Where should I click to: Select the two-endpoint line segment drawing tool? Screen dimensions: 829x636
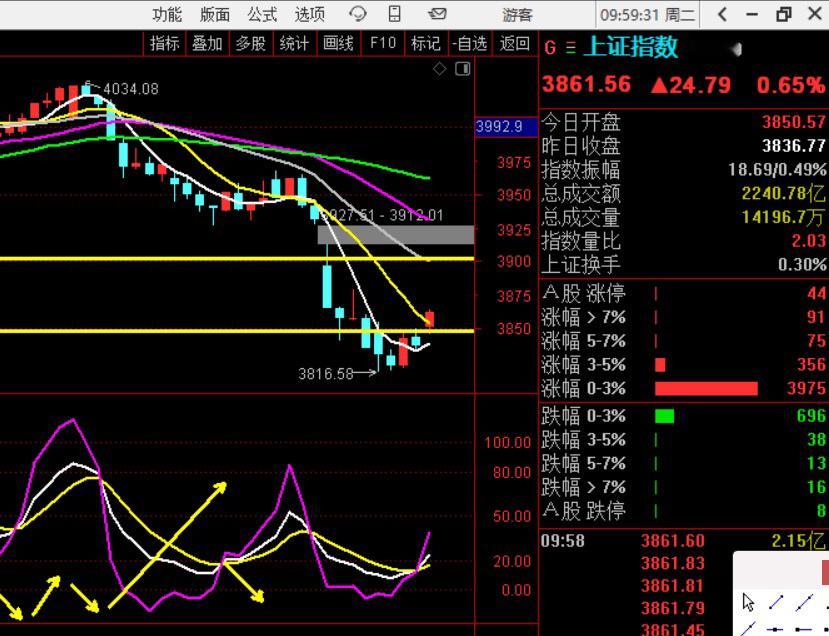click(x=776, y=602)
